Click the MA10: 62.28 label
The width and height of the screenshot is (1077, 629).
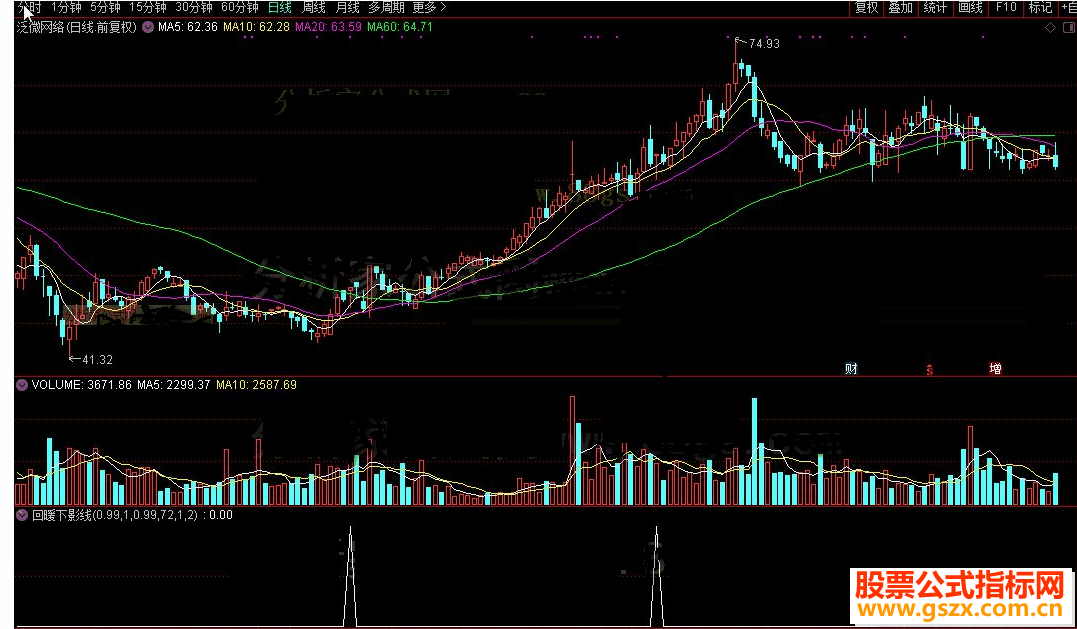[x=256, y=27]
